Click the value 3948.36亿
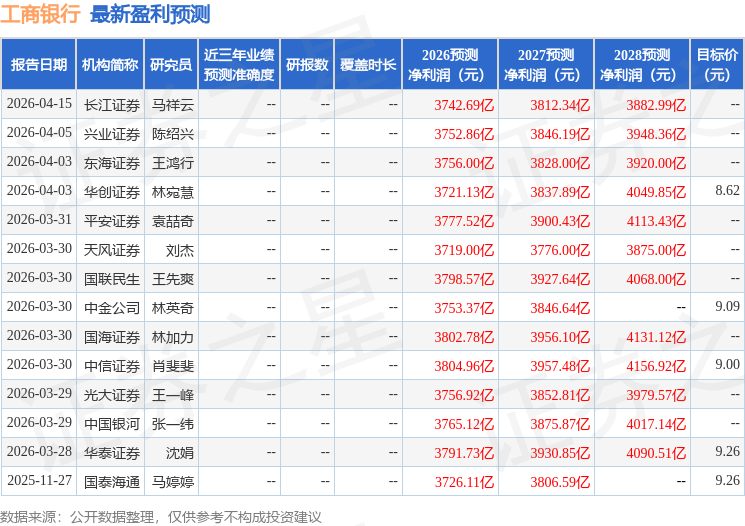The height and width of the screenshot is (526, 745). [656, 134]
